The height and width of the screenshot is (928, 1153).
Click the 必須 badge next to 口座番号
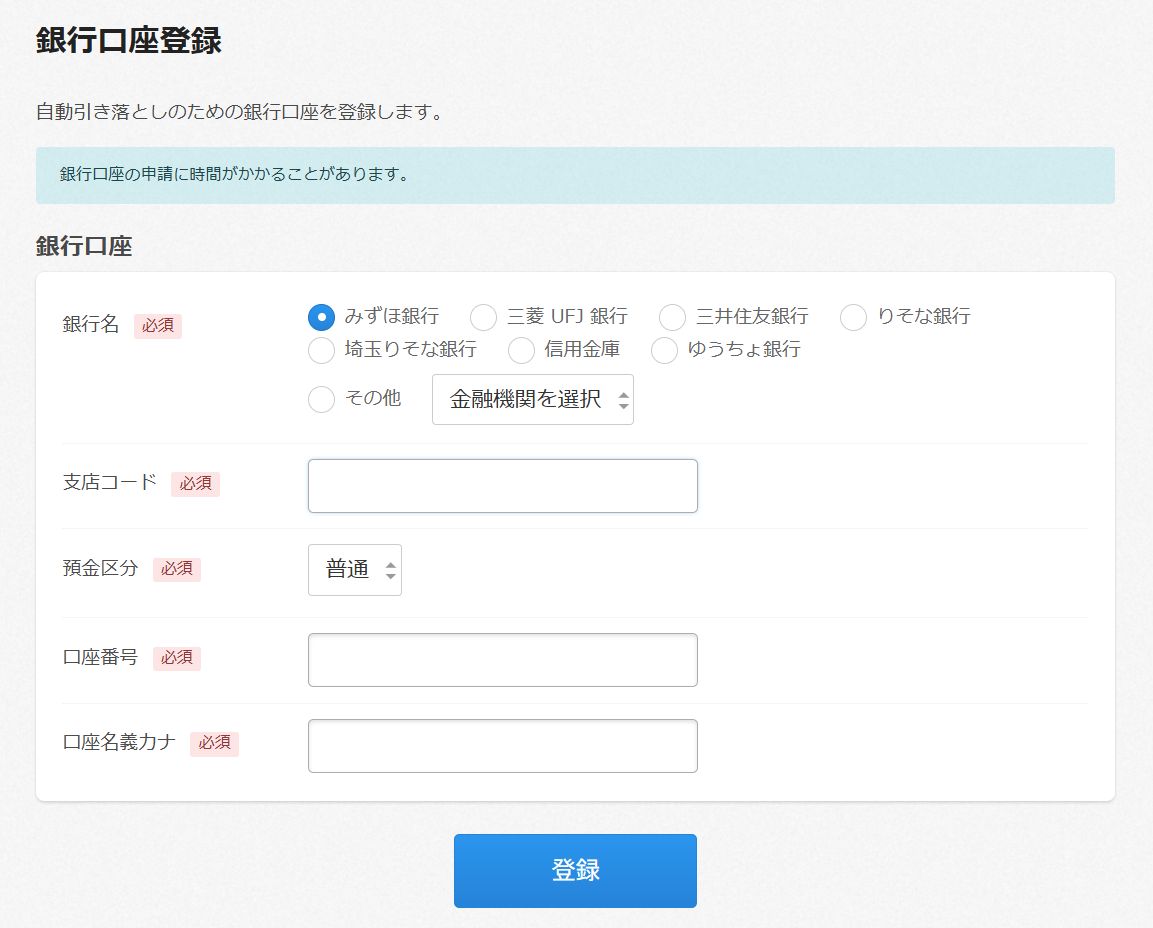[176, 658]
